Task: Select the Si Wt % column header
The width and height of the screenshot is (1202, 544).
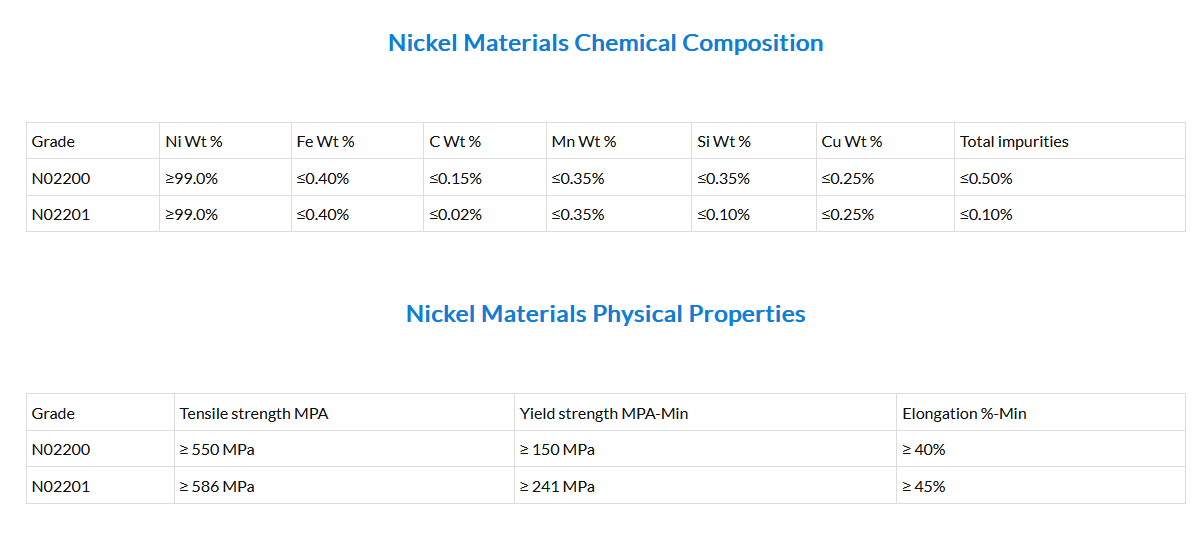Action: pyautogui.click(x=724, y=142)
